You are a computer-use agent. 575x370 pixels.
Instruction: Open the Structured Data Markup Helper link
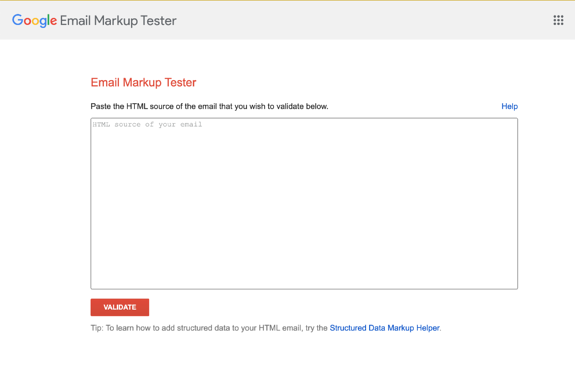(x=384, y=328)
